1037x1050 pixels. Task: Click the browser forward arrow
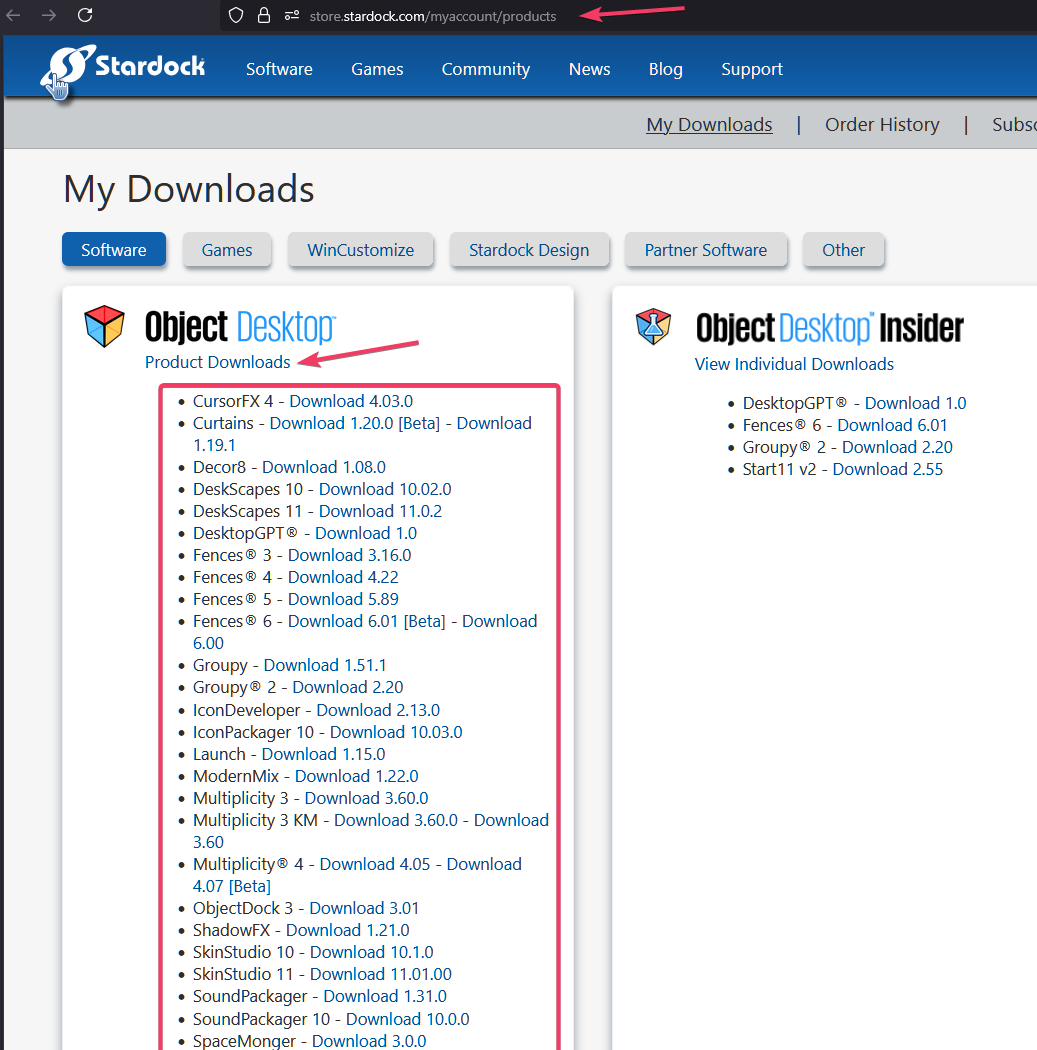tap(48, 15)
